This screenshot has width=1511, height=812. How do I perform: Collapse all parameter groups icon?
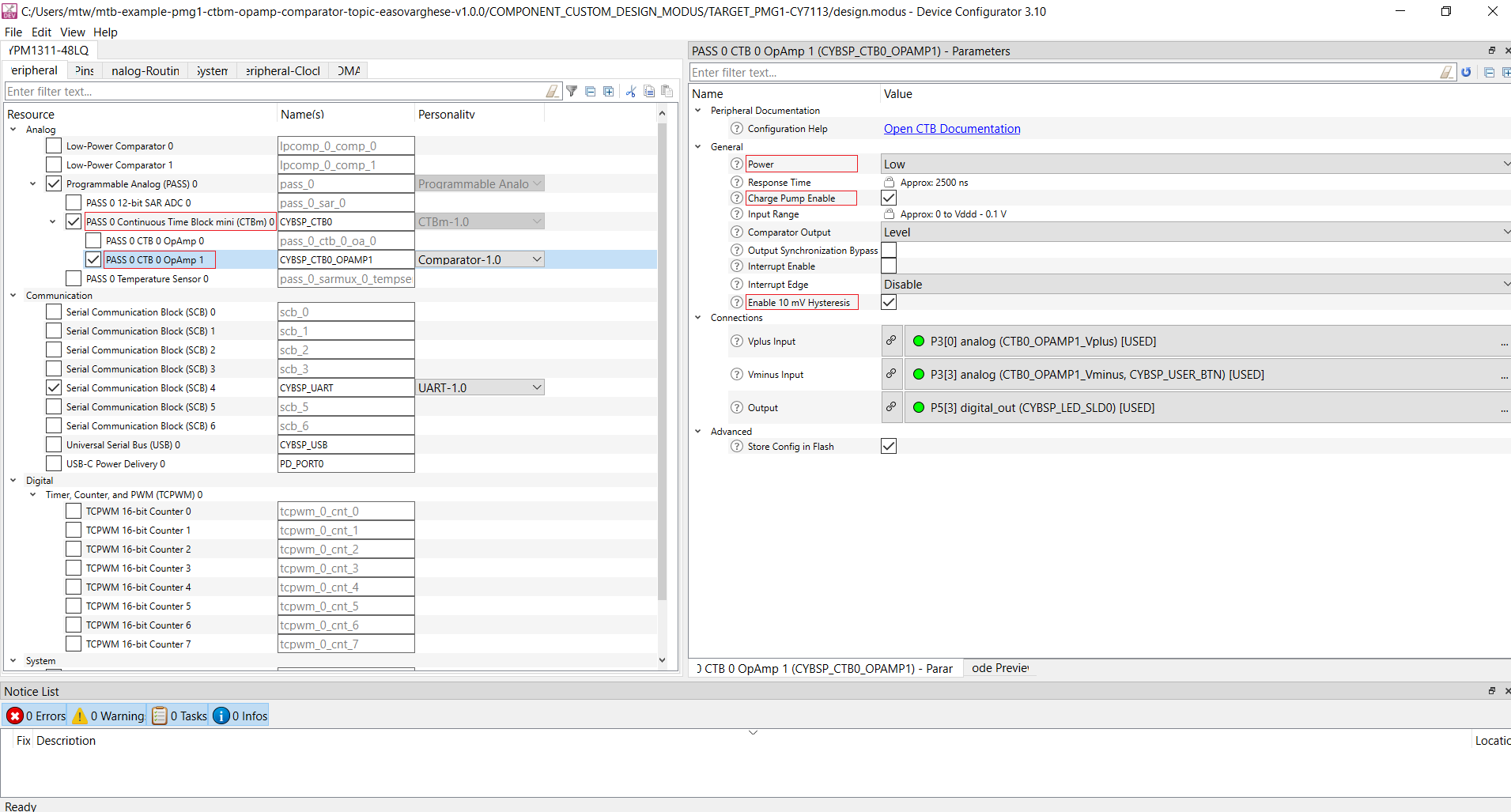coord(1489,73)
